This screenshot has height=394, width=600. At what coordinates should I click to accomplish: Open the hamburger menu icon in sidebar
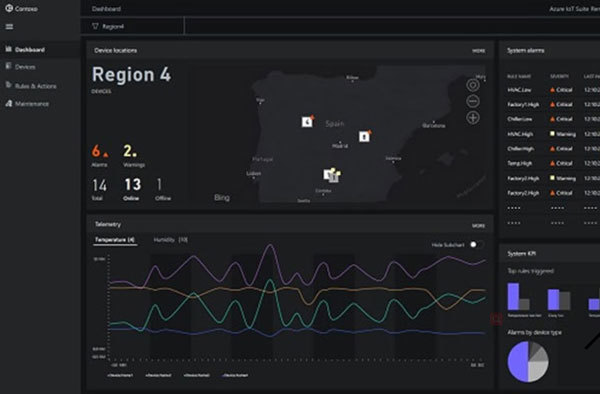10,26
